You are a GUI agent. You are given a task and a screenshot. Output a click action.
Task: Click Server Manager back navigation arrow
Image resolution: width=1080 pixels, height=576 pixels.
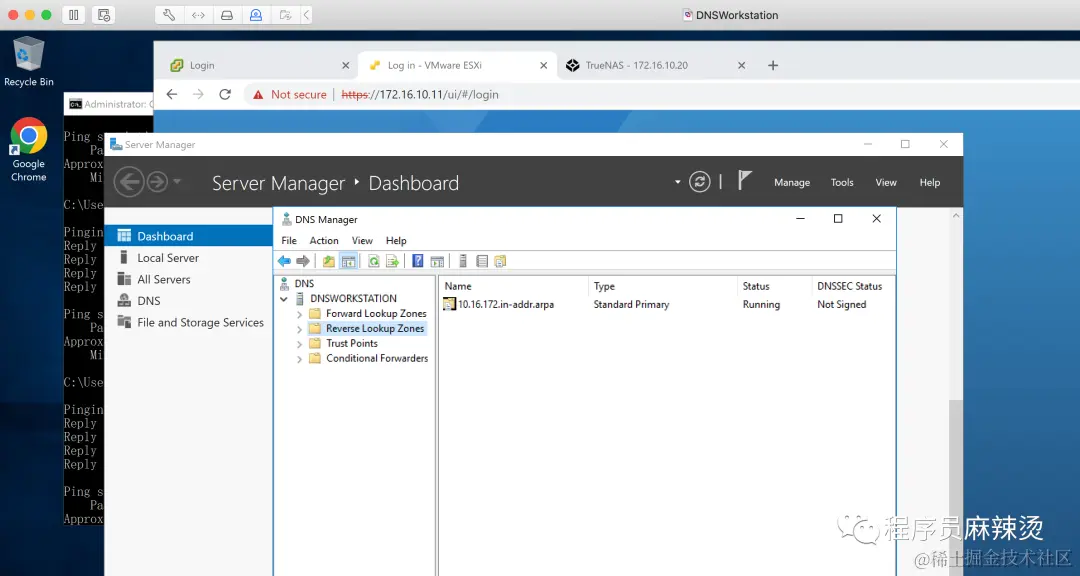coord(129,182)
